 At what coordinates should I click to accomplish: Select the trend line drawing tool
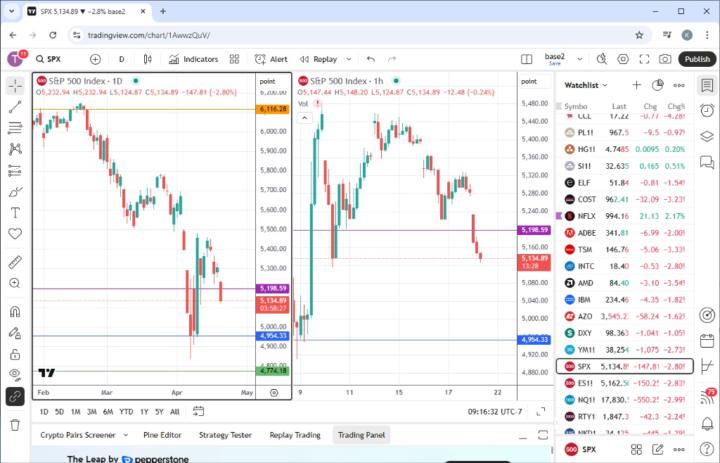click(15, 107)
